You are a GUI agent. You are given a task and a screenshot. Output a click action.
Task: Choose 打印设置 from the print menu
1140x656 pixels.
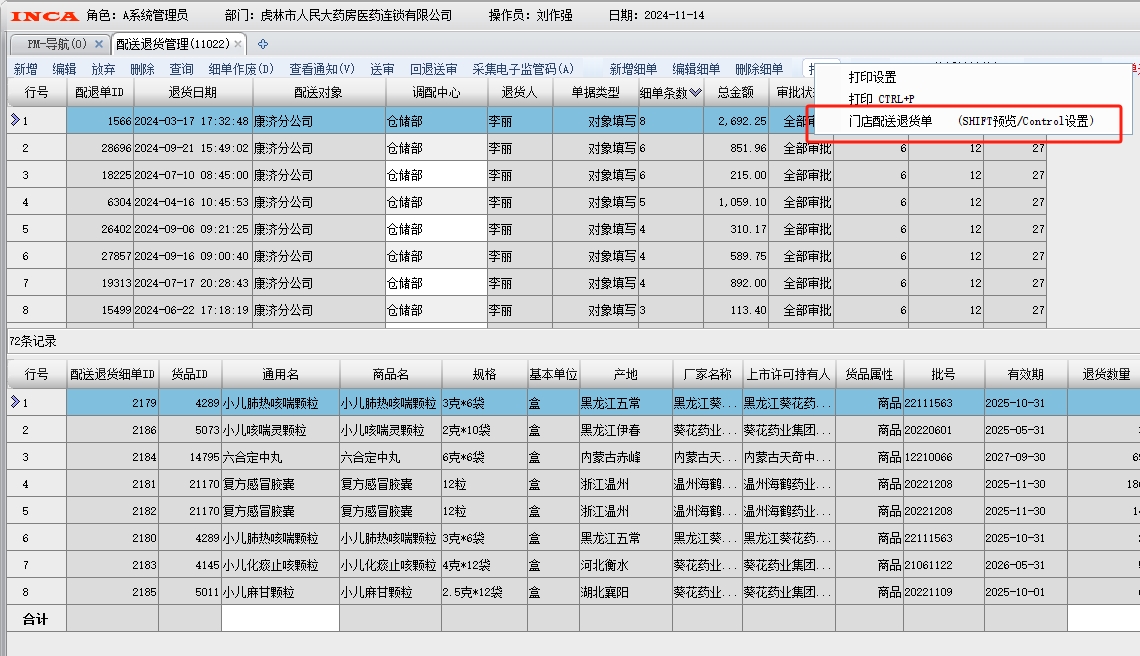tap(872, 77)
